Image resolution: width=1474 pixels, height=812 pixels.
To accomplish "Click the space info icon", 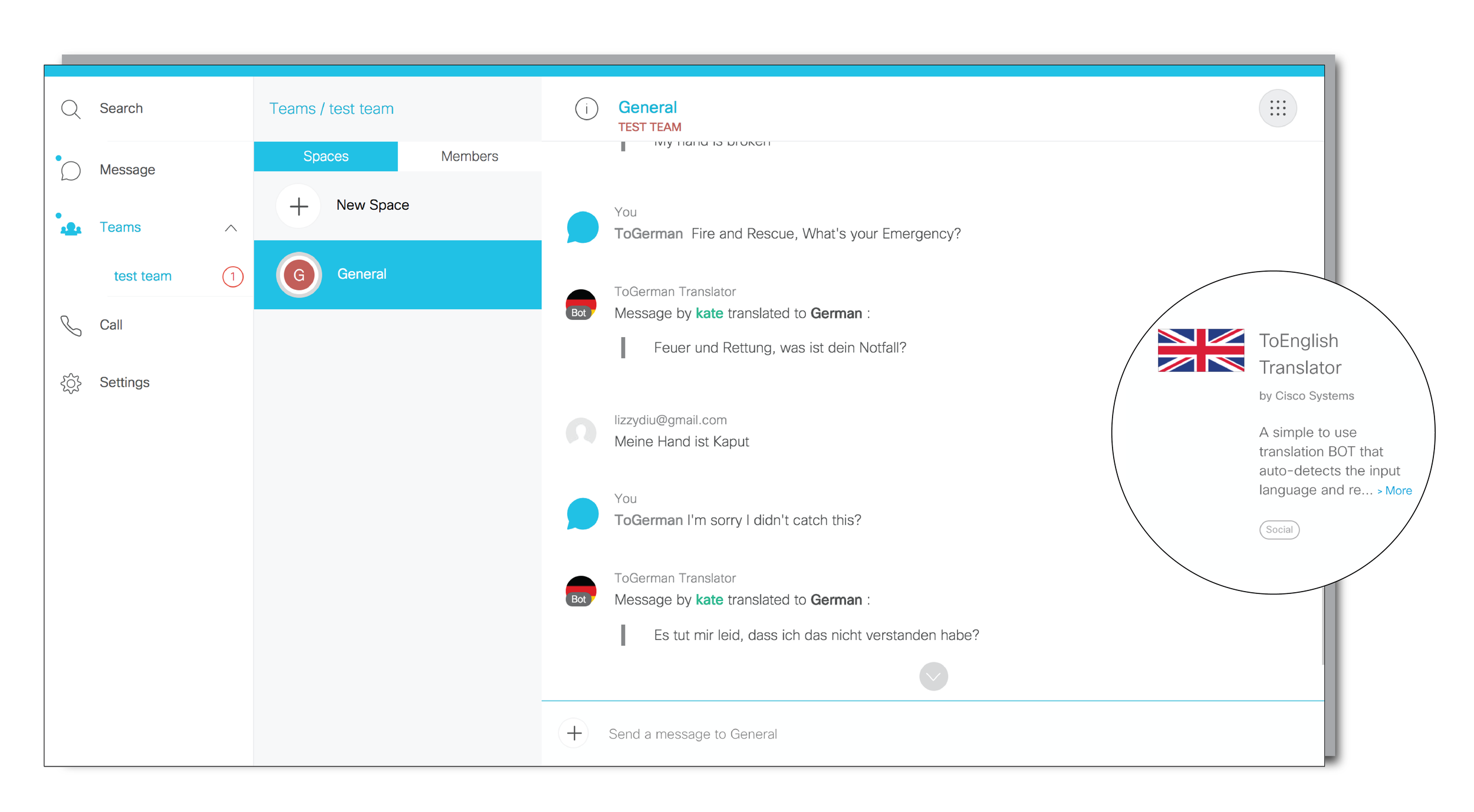I will click(586, 109).
